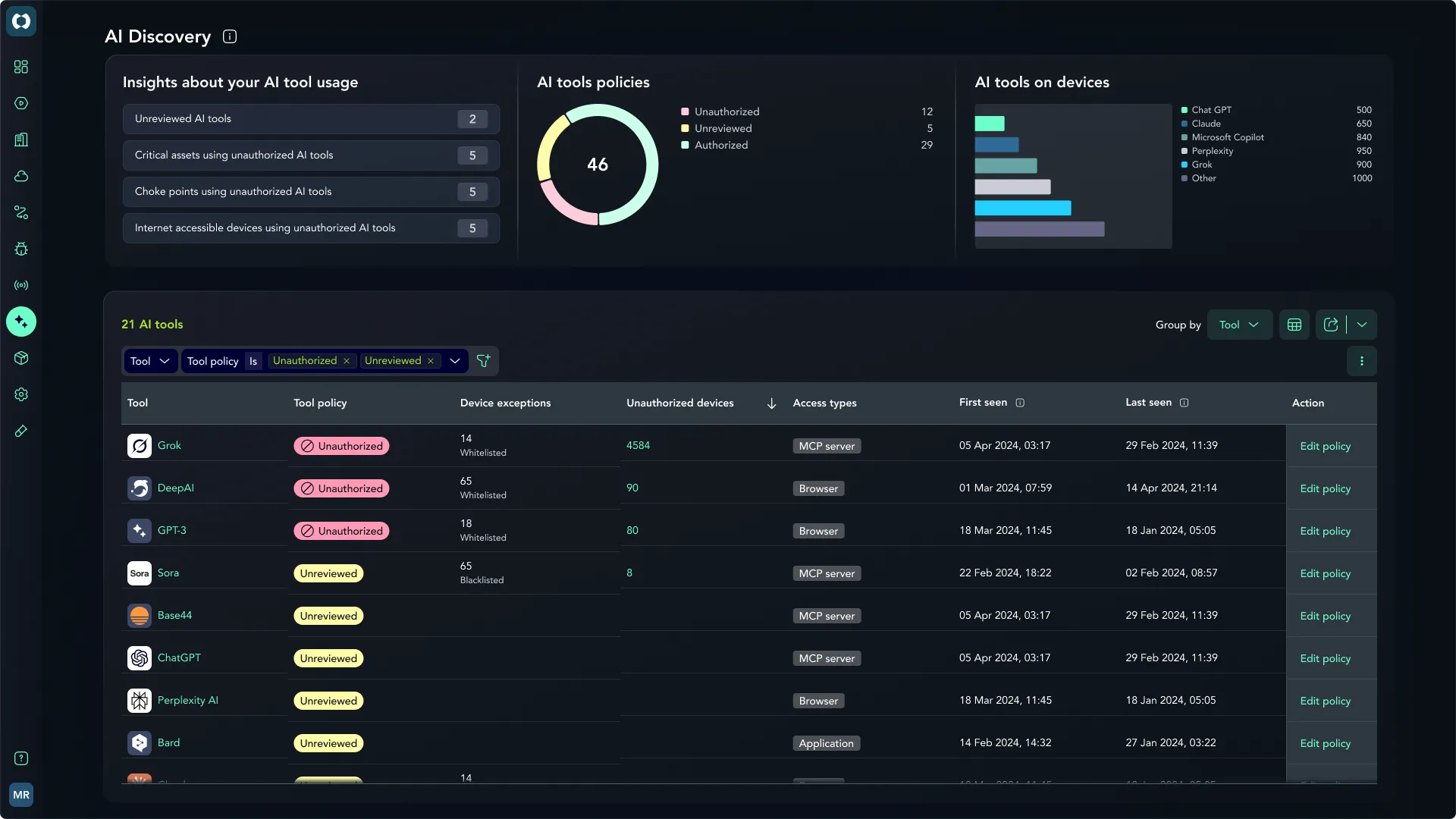Open the Group by Tool dropdown
The width and height of the screenshot is (1456, 819).
click(1240, 325)
